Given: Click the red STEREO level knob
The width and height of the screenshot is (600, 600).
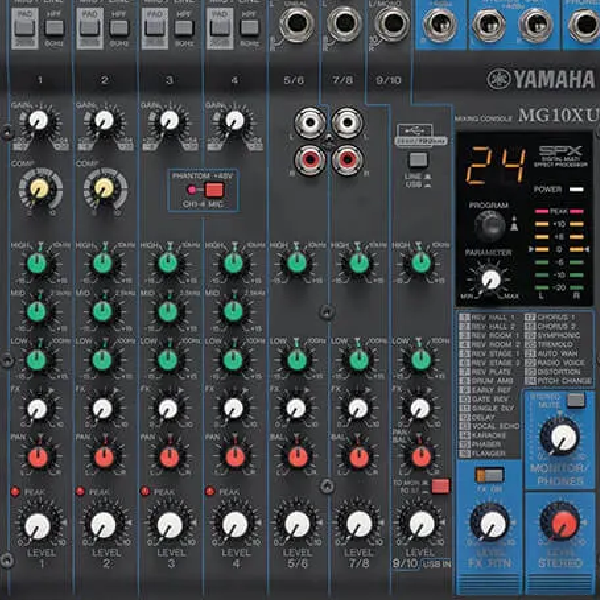Looking at the screenshot, I should 560,522.
